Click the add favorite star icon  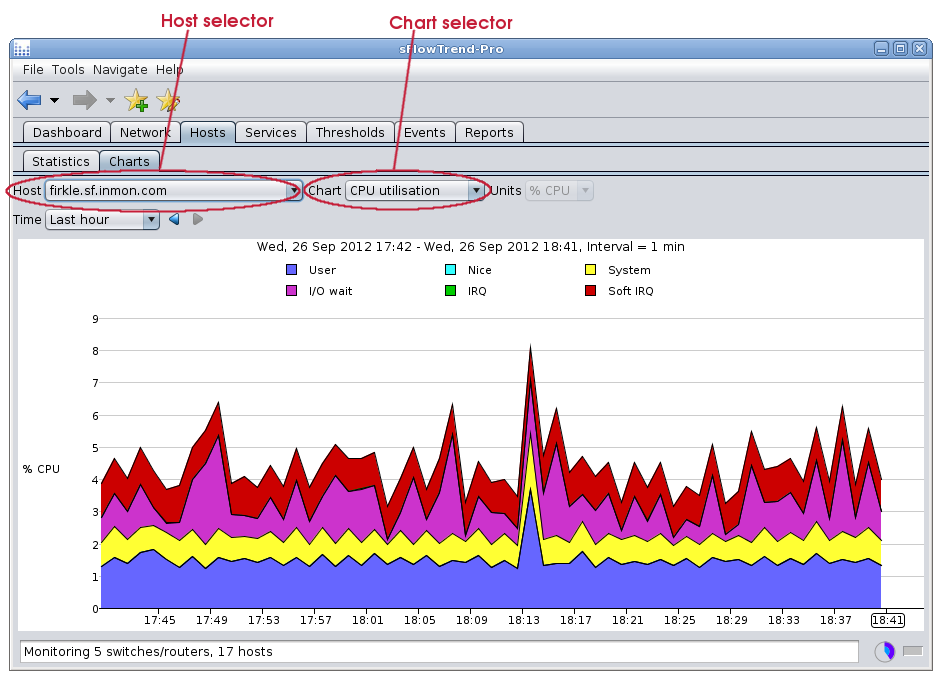pyautogui.click(x=136, y=100)
